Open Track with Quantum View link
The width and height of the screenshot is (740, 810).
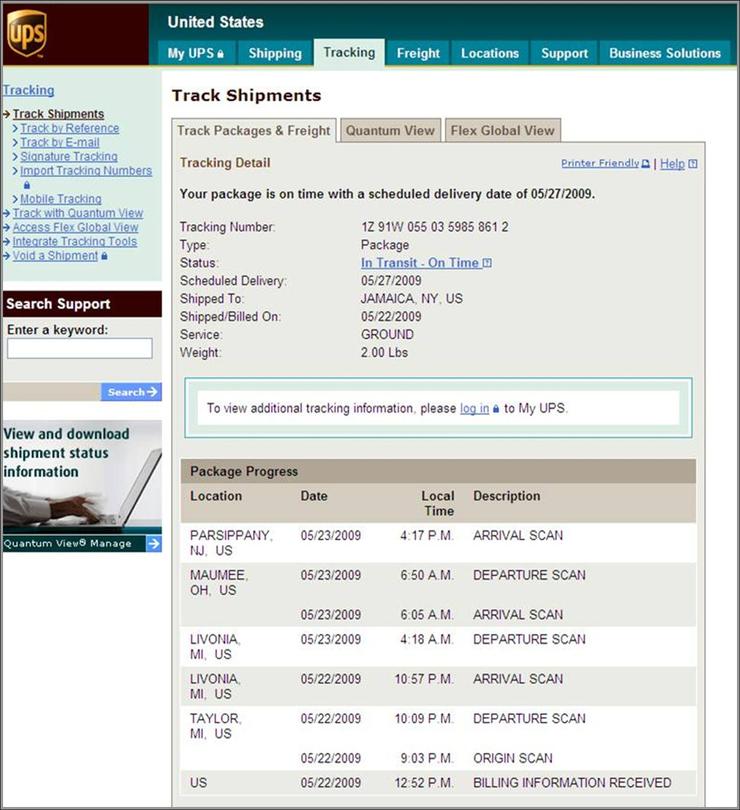(78, 213)
